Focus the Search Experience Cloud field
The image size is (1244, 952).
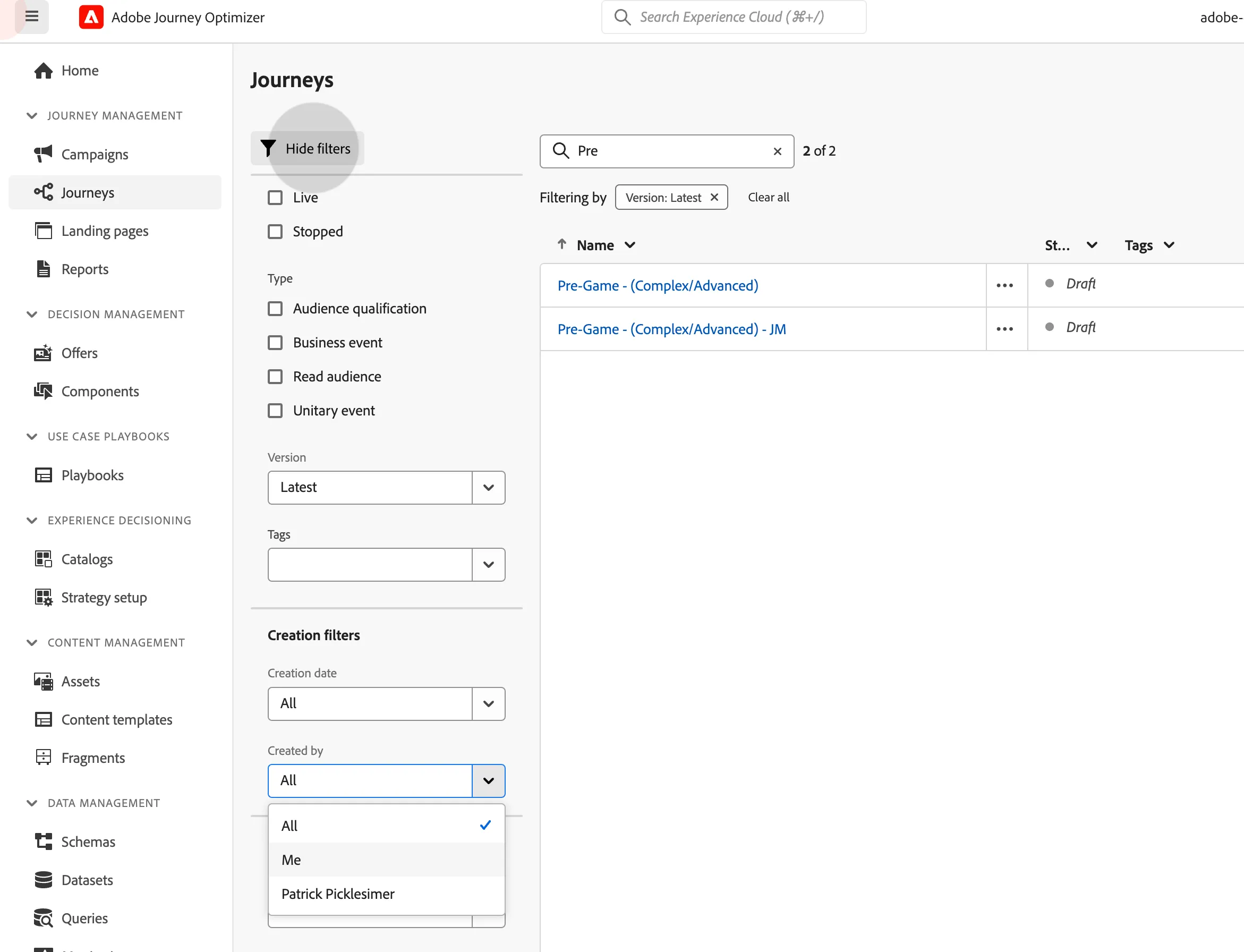pyautogui.click(x=734, y=17)
